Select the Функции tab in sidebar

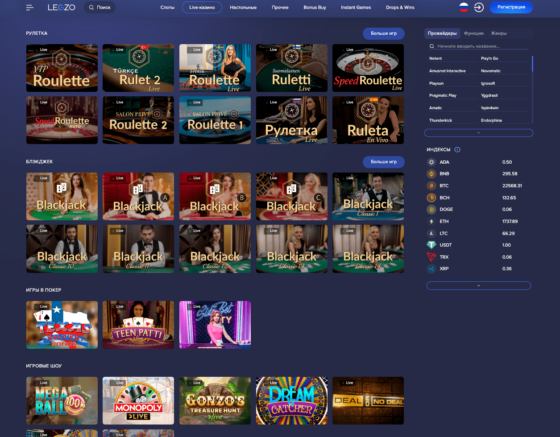[474, 33]
